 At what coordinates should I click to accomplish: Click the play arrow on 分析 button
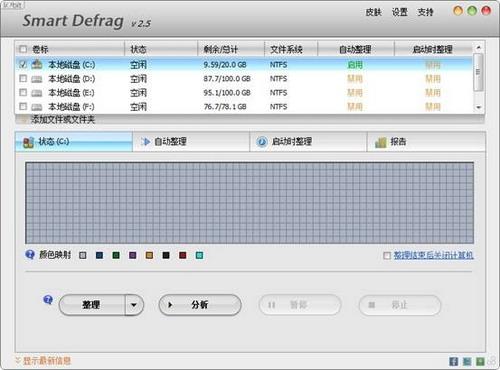pyautogui.click(x=170, y=305)
